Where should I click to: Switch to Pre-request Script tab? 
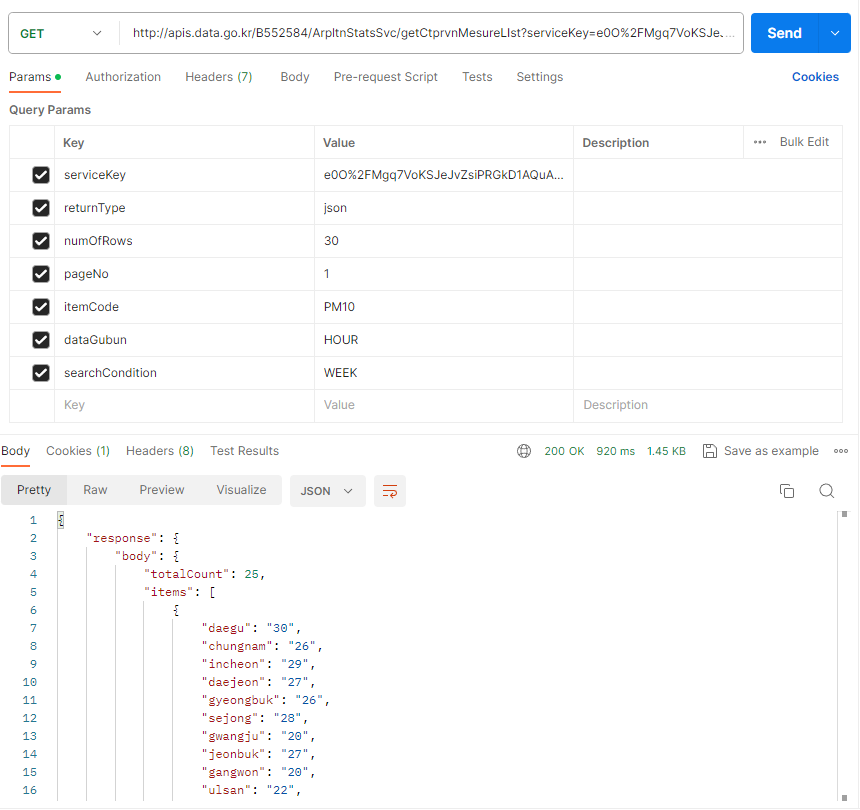click(x=386, y=77)
